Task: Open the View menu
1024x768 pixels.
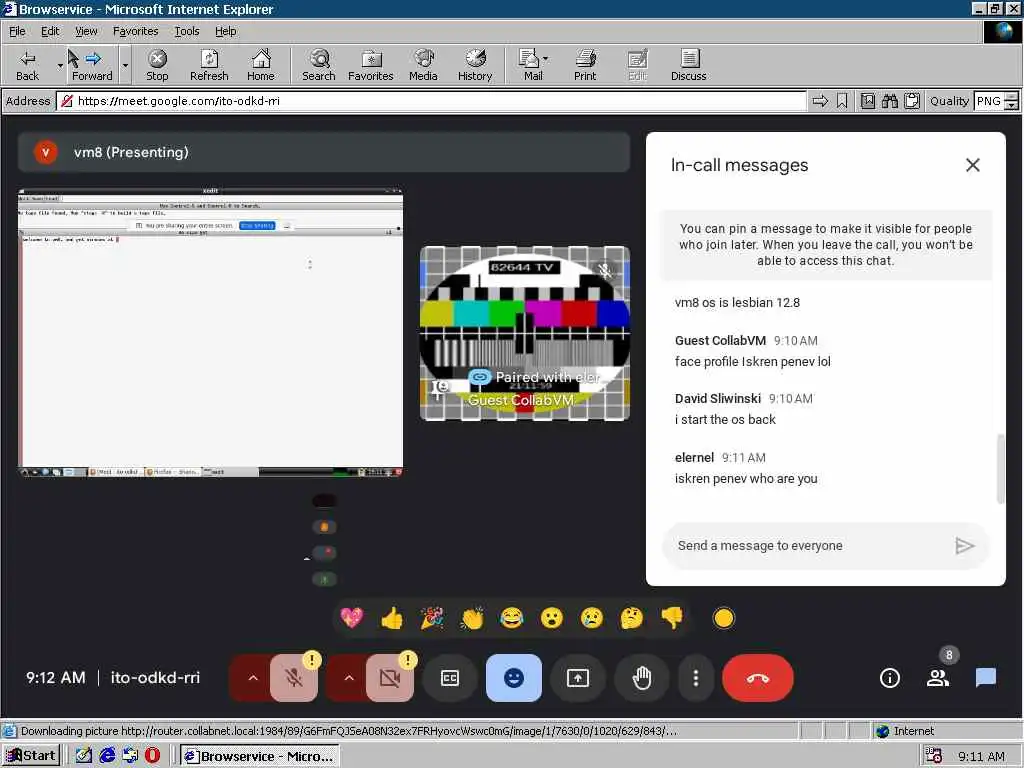Action: tap(86, 31)
